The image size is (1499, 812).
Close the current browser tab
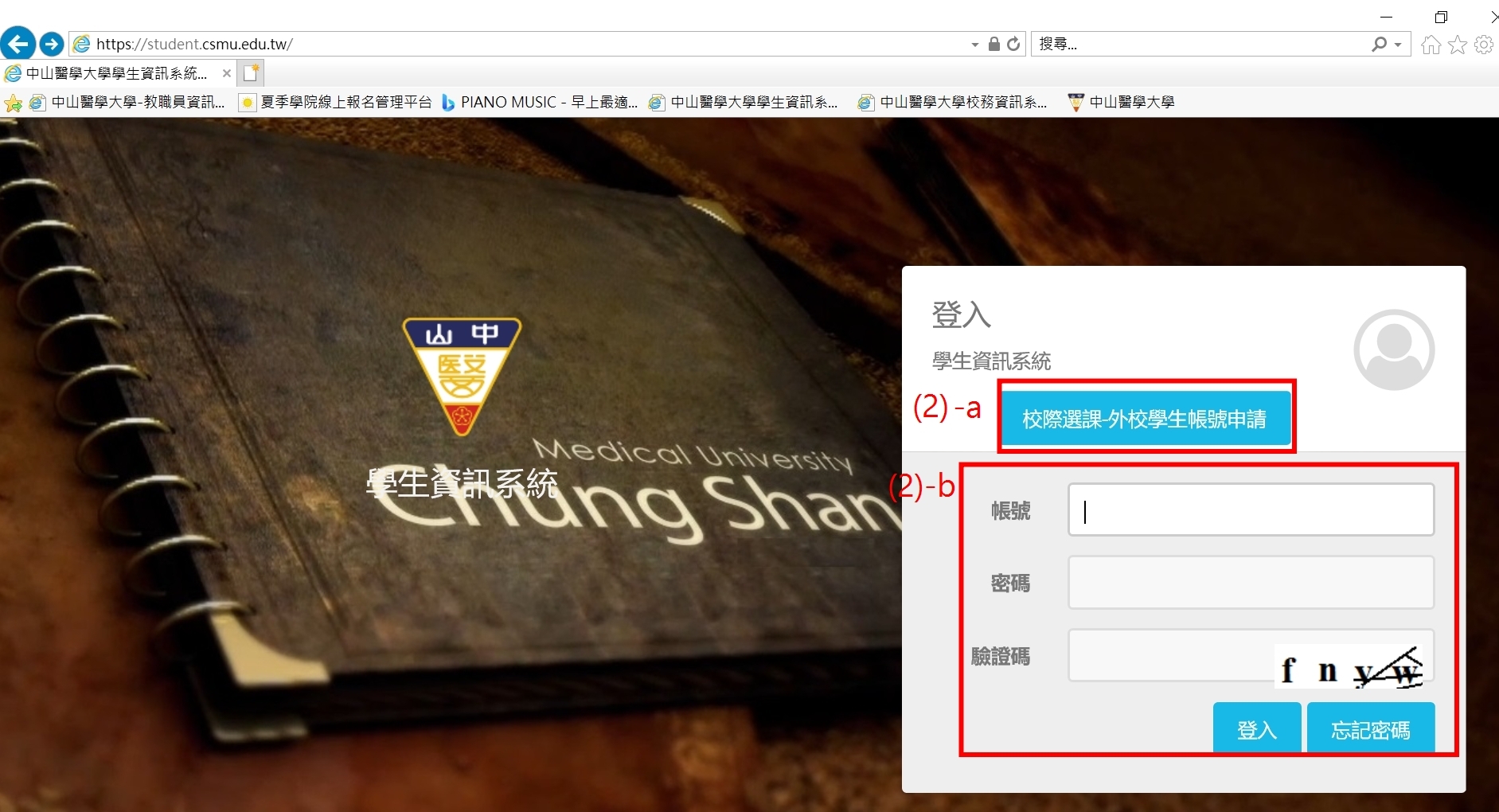227,73
